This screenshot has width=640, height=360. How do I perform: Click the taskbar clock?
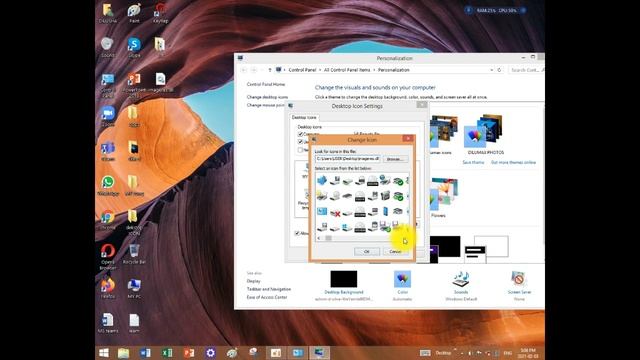pos(527,353)
